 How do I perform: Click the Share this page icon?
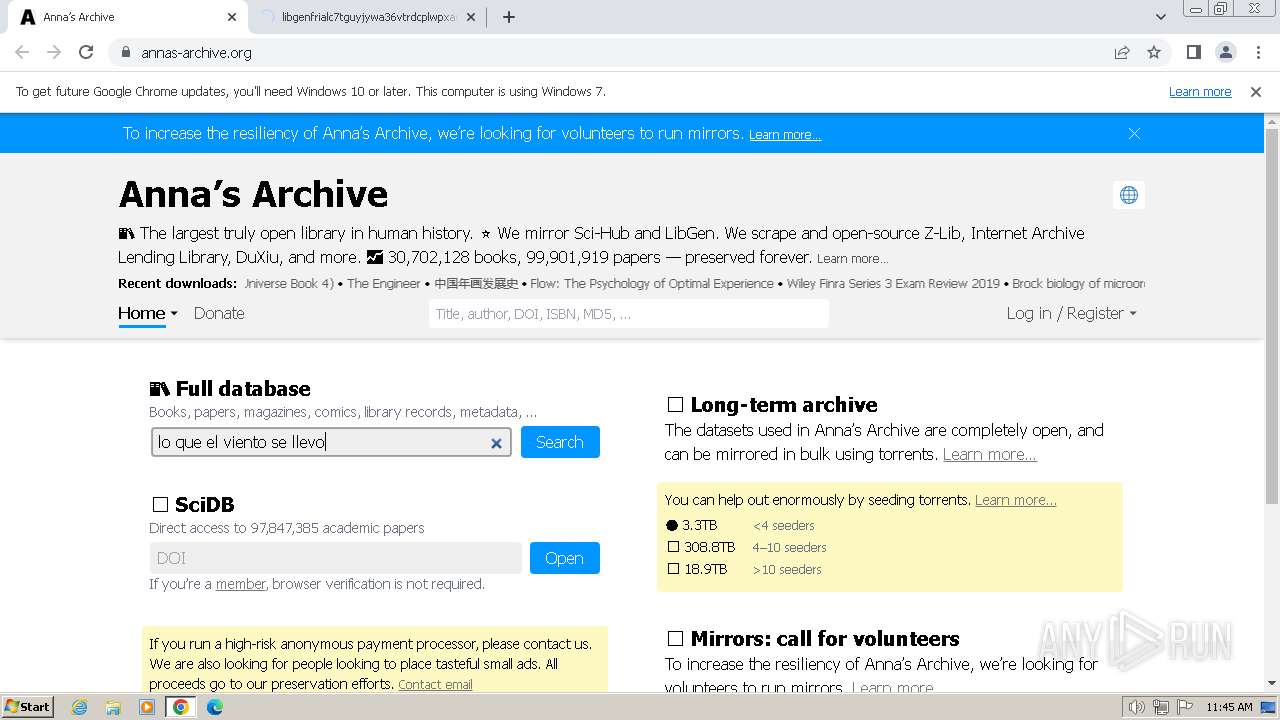point(1122,52)
